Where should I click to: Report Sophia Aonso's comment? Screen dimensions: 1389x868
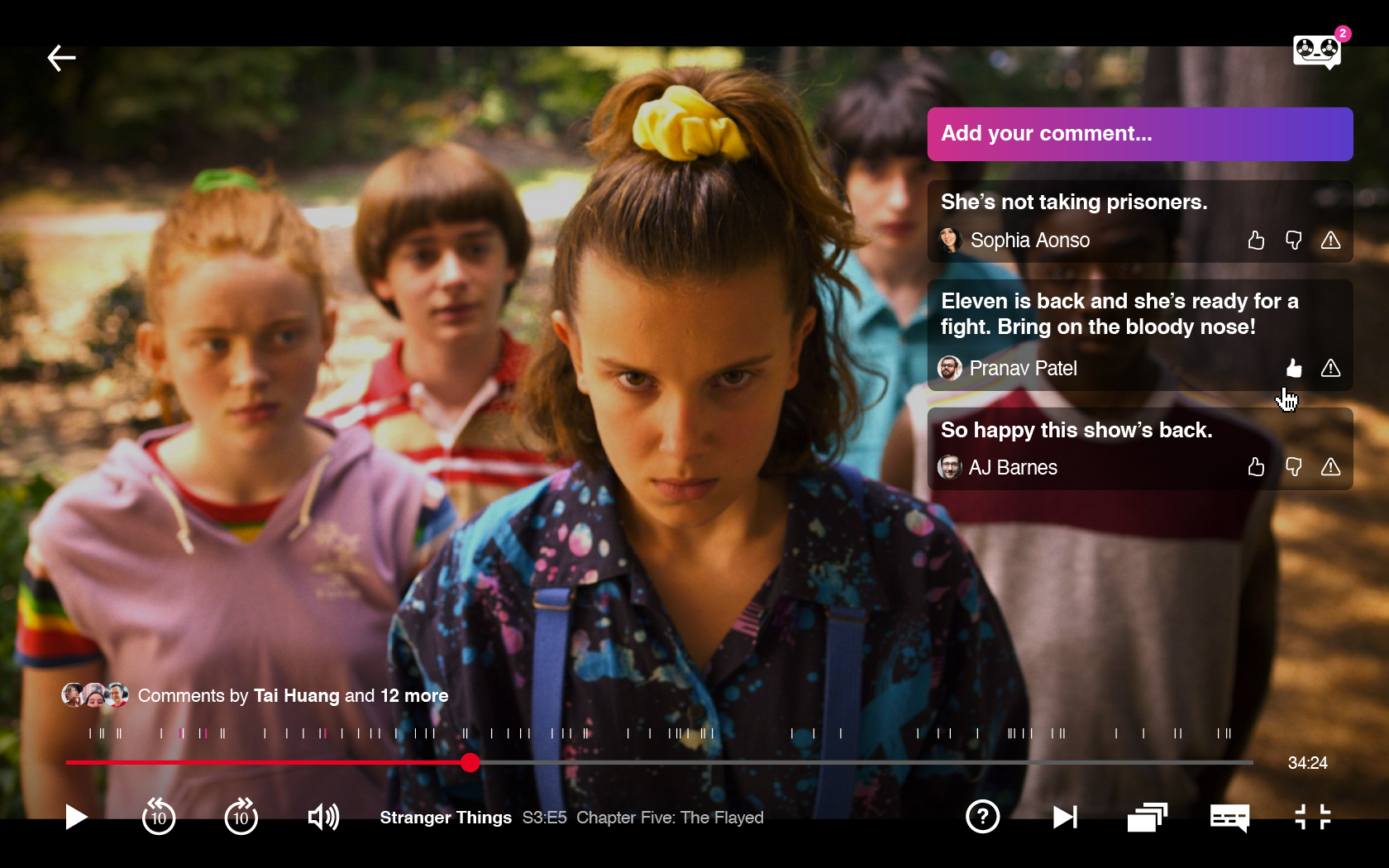pyautogui.click(x=1330, y=241)
